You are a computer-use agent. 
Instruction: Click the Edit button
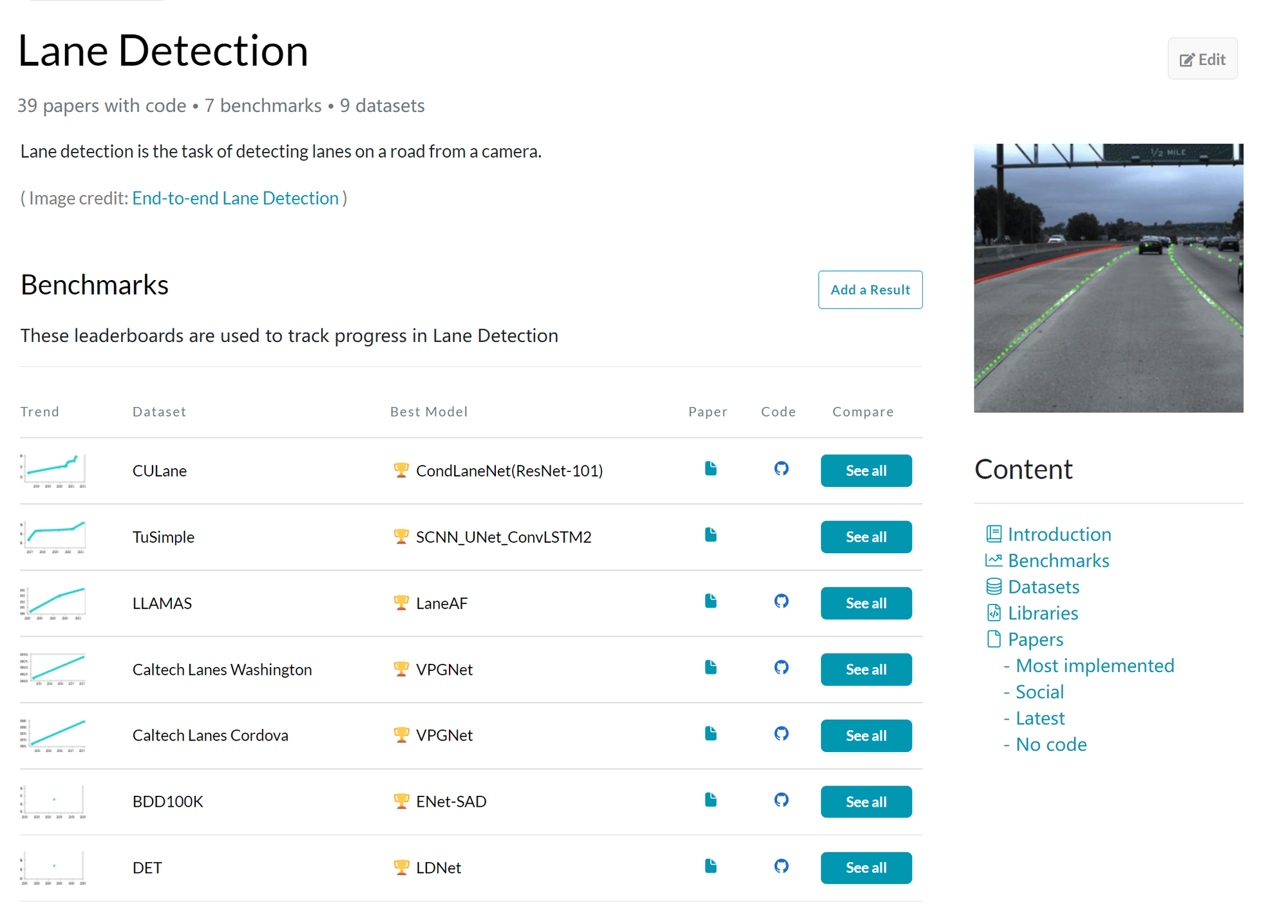(1202, 59)
